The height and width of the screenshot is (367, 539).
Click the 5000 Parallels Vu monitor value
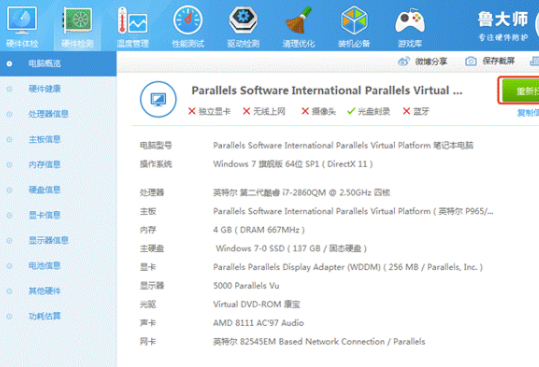(x=246, y=286)
